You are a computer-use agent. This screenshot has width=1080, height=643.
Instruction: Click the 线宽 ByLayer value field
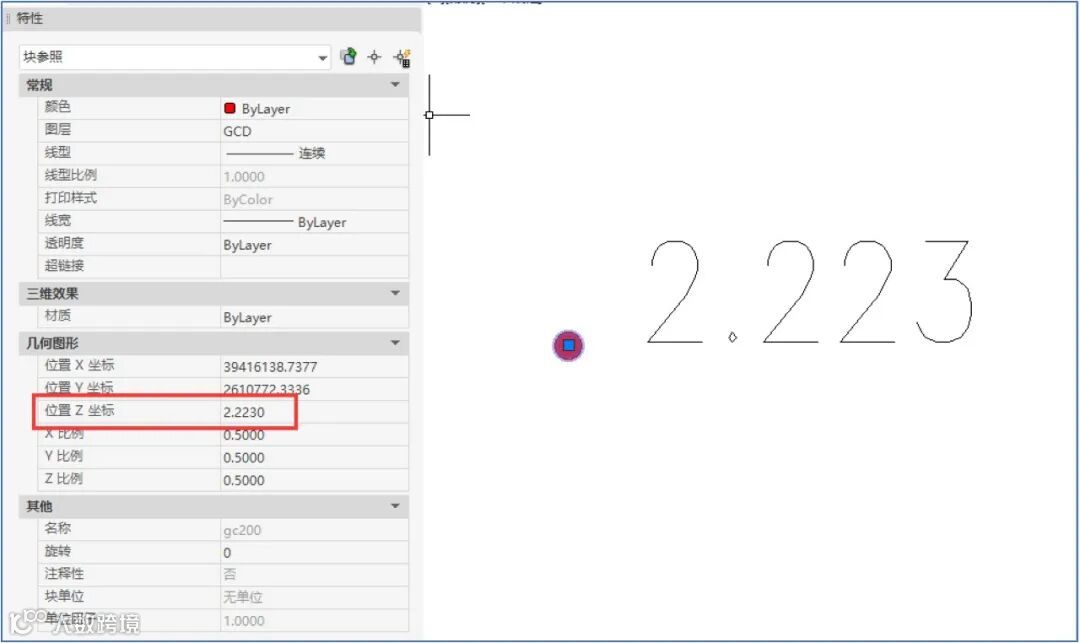click(314, 222)
